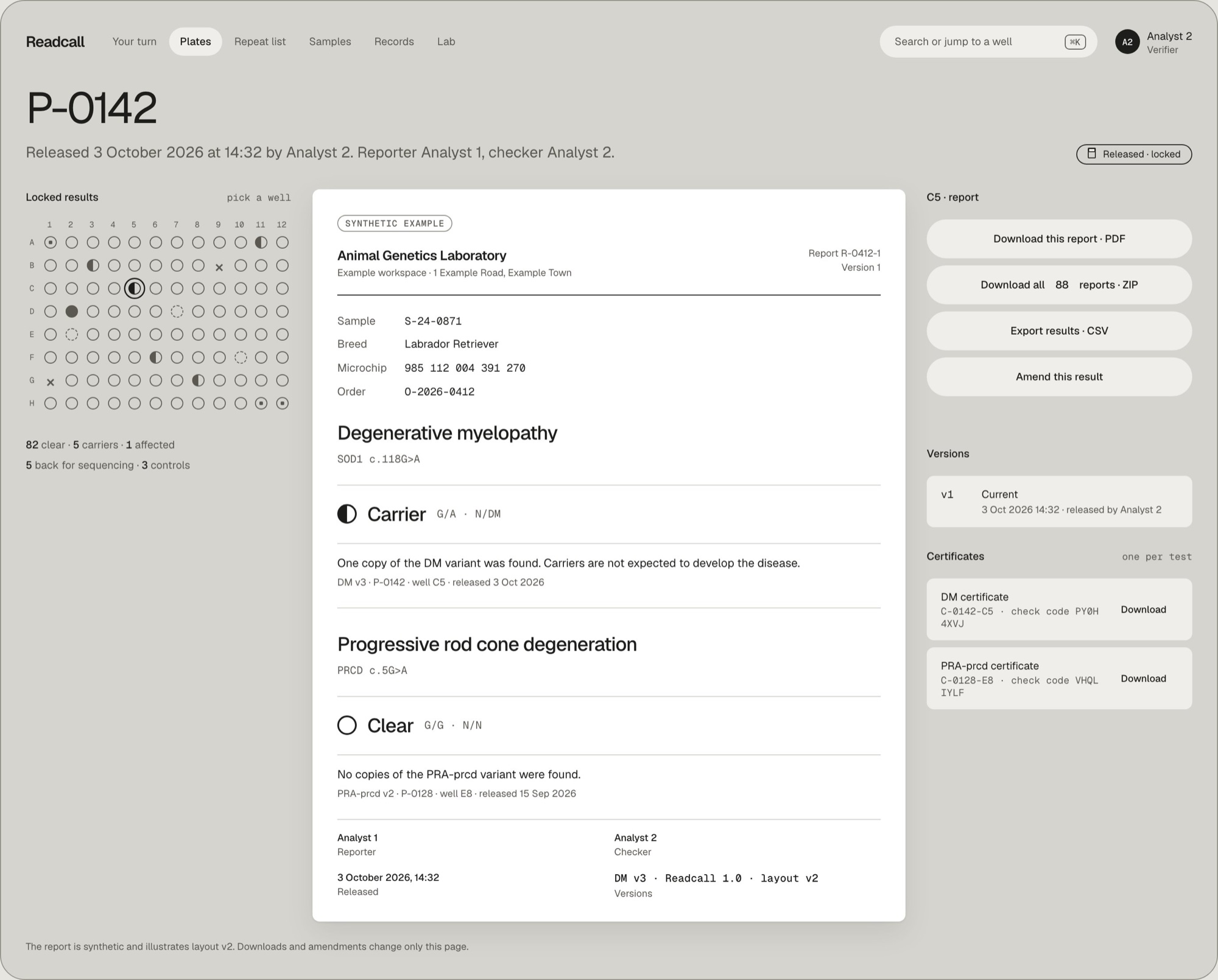This screenshot has width=1218, height=980.
Task: Select carrier well F6
Action: (156, 357)
